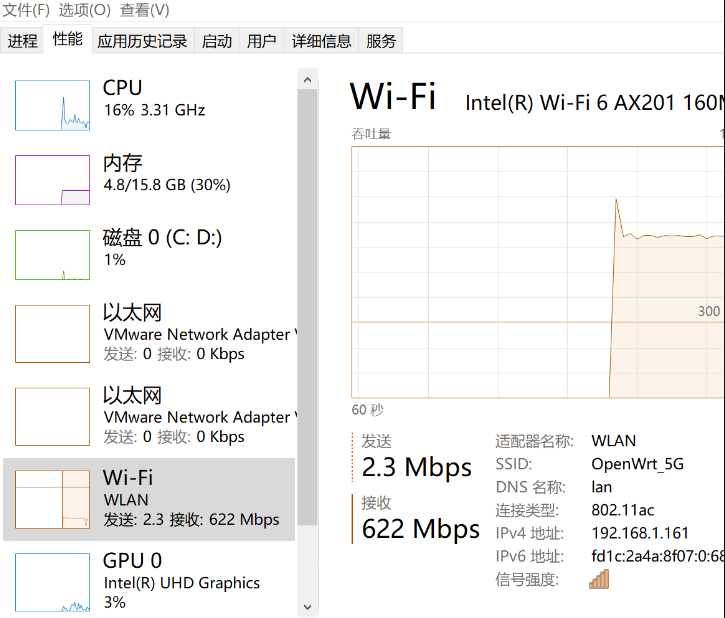This screenshot has width=725, height=618.
Task: Switch to the 进程 tab
Action: 22,41
